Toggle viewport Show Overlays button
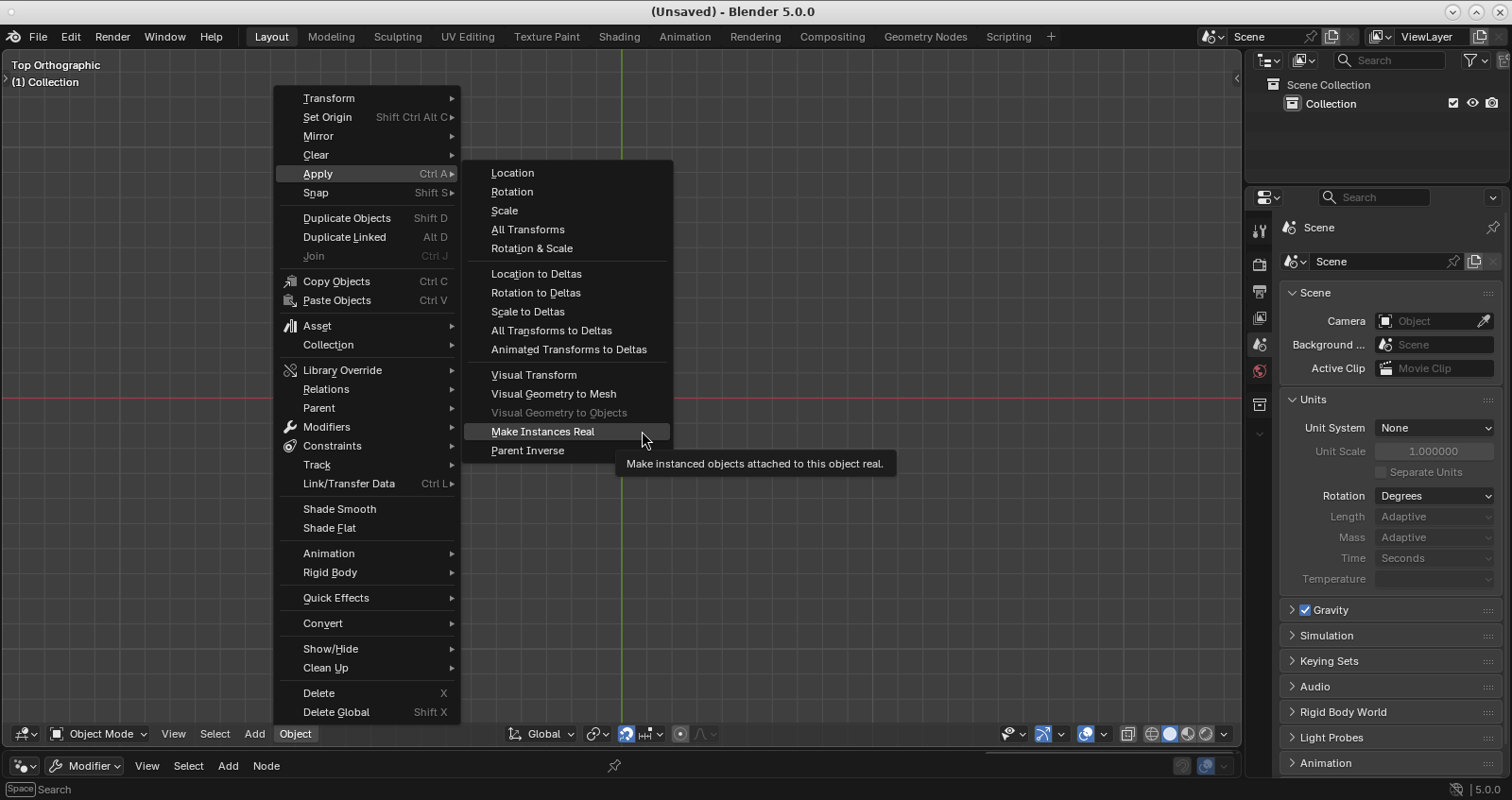The height and width of the screenshot is (800, 1512). (x=1086, y=734)
